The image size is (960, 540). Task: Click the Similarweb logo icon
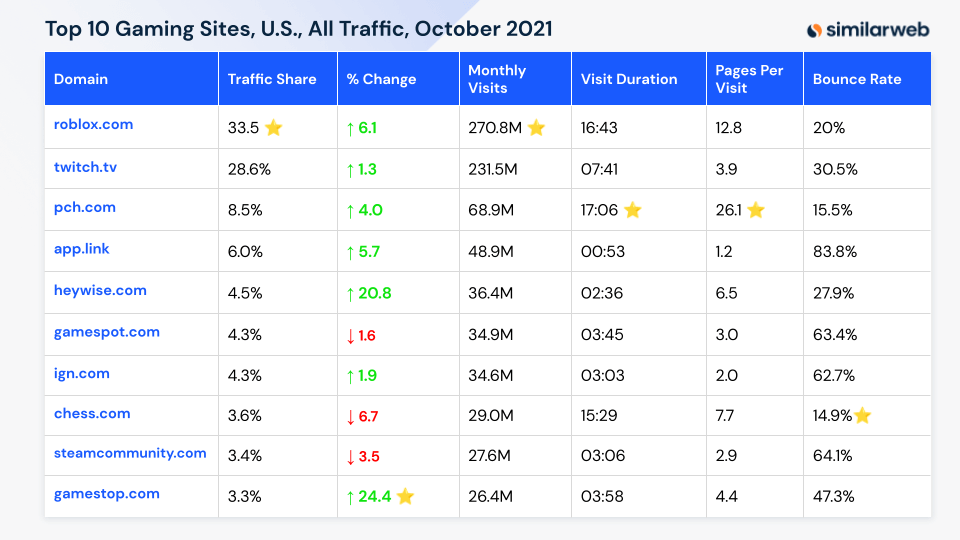click(815, 30)
